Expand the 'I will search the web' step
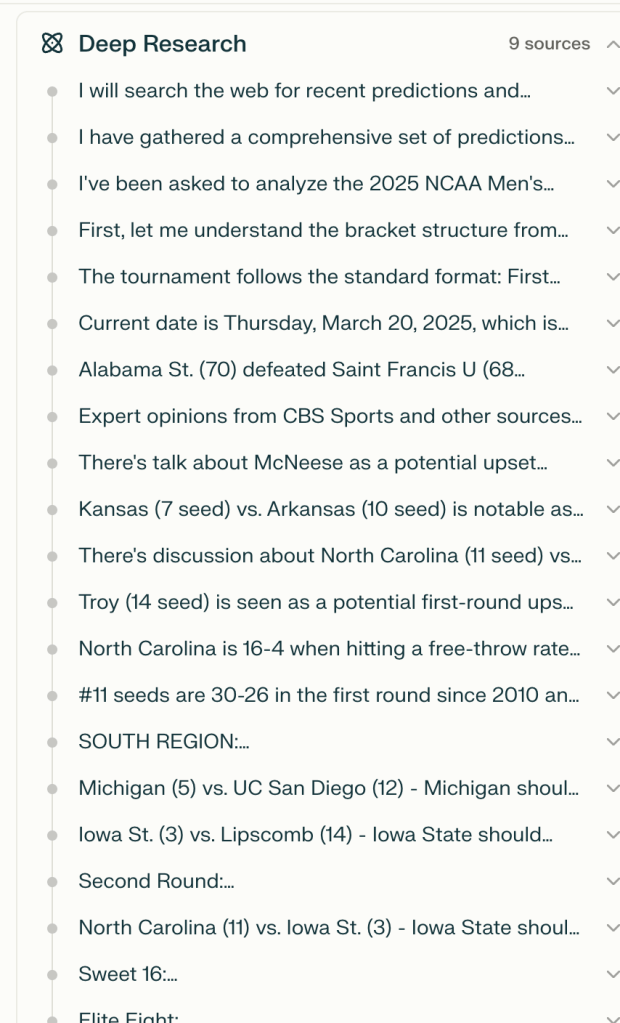The width and height of the screenshot is (620, 1023). (612, 91)
